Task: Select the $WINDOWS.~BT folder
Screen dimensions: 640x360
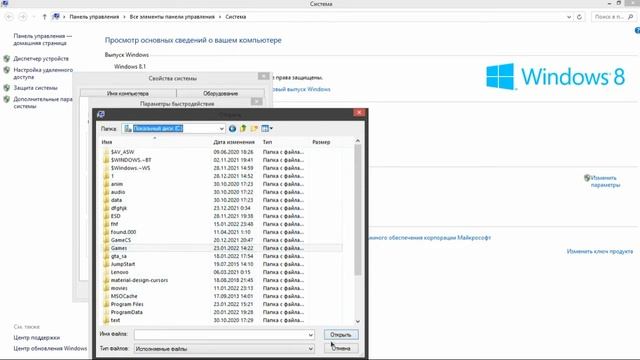Action: click(x=131, y=160)
